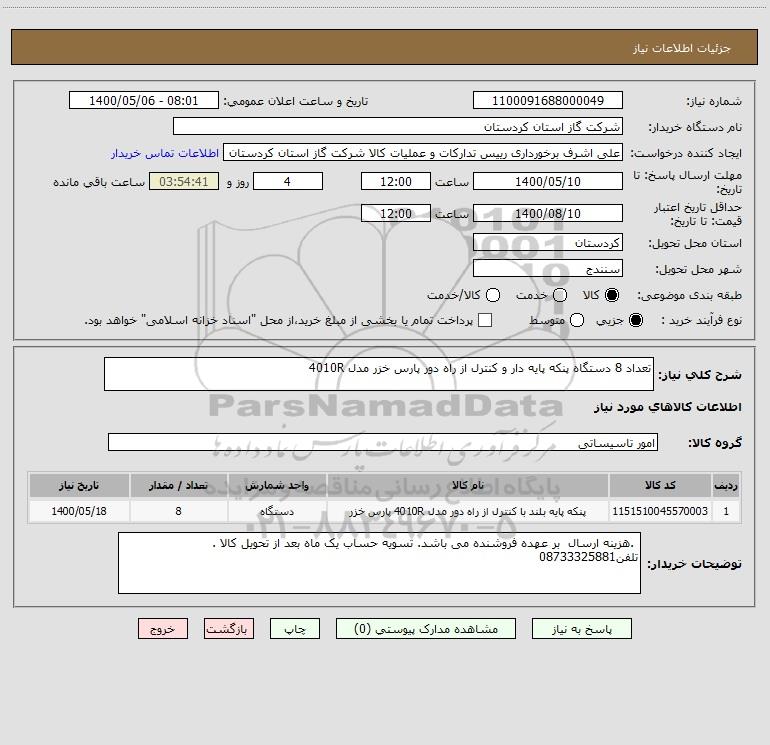Click the requester field علی اشرف برخورداری
Image resolution: width=770 pixels, height=745 pixels.
tap(423, 152)
